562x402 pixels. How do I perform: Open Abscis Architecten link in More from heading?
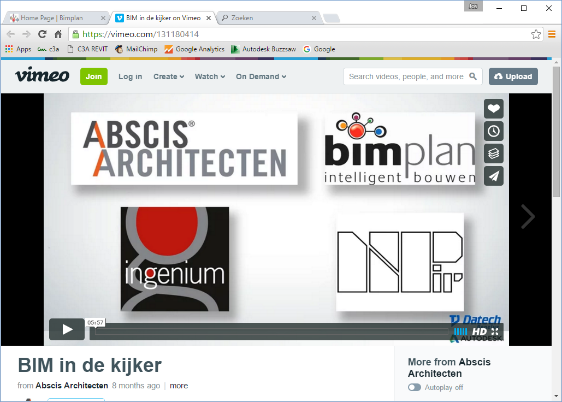(x=449, y=368)
